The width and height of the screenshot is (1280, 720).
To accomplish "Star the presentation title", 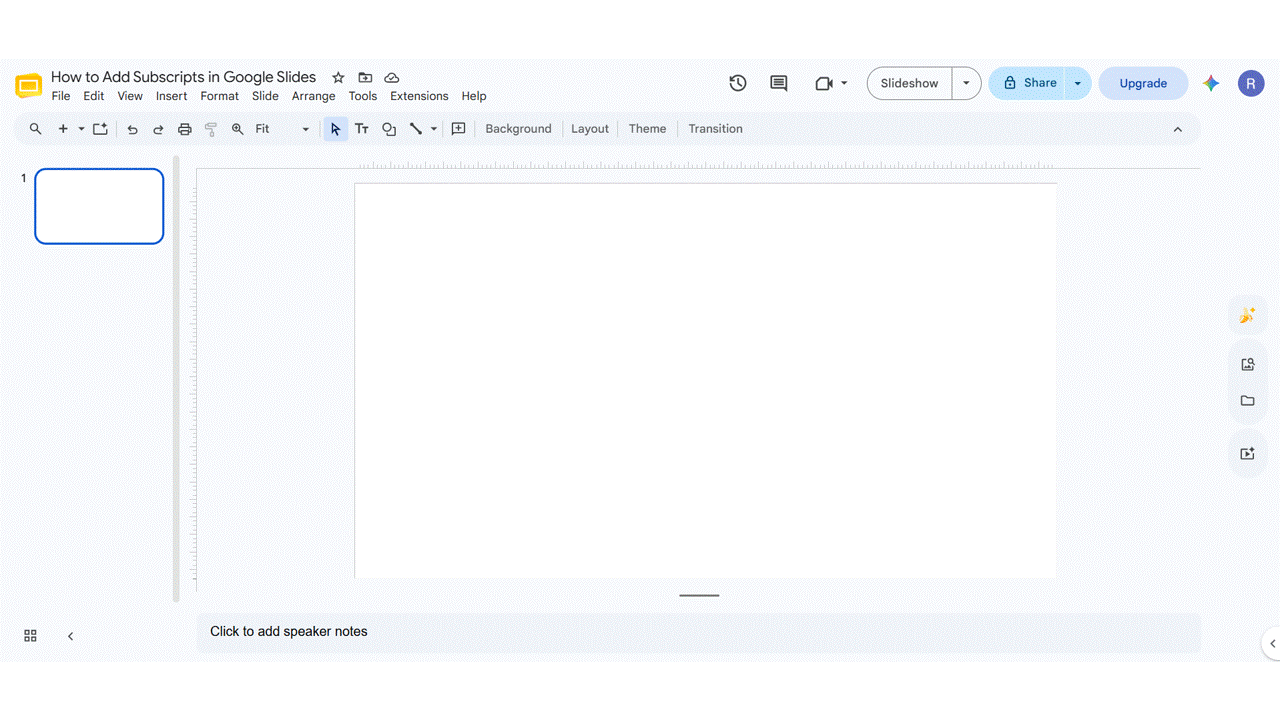I will pyautogui.click(x=338, y=78).
